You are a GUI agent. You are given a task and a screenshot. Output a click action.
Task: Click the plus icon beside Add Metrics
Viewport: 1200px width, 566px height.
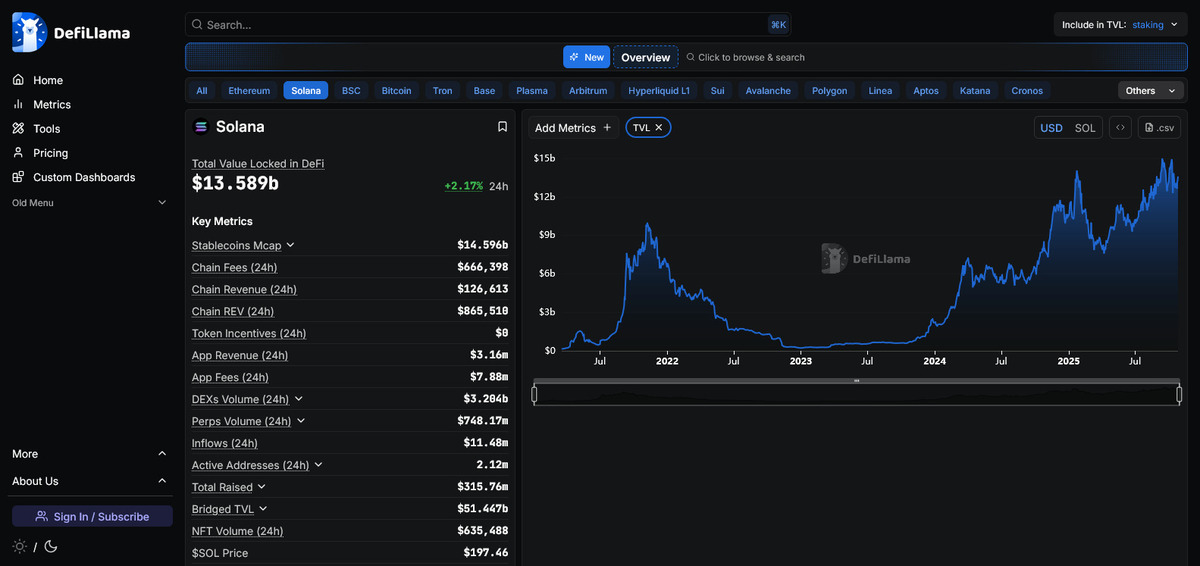607,128
